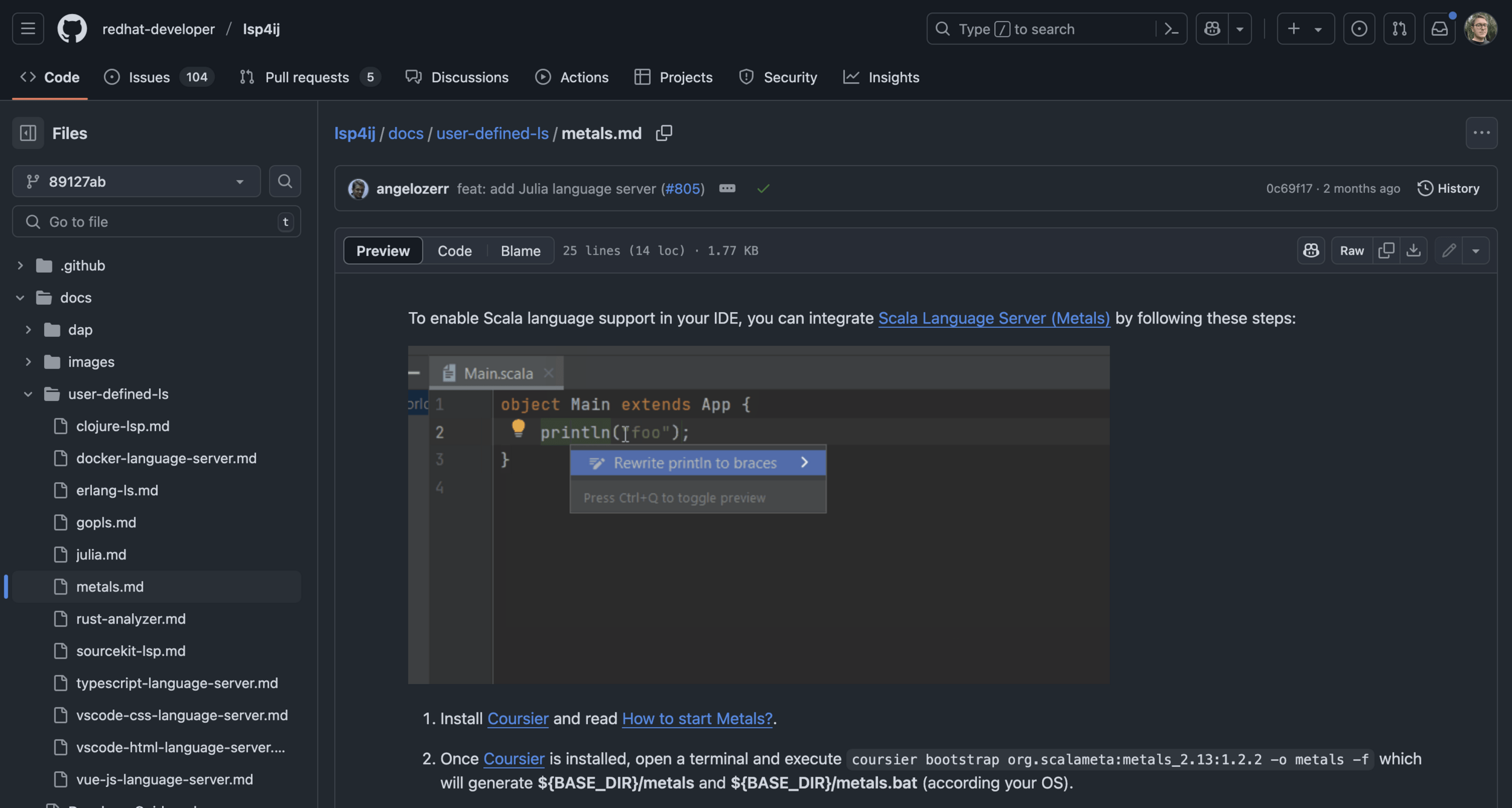This screenshot has width=1512, height=808.
Task: Open Scala Language Server (Metals) link
Action: pos(994,318)
